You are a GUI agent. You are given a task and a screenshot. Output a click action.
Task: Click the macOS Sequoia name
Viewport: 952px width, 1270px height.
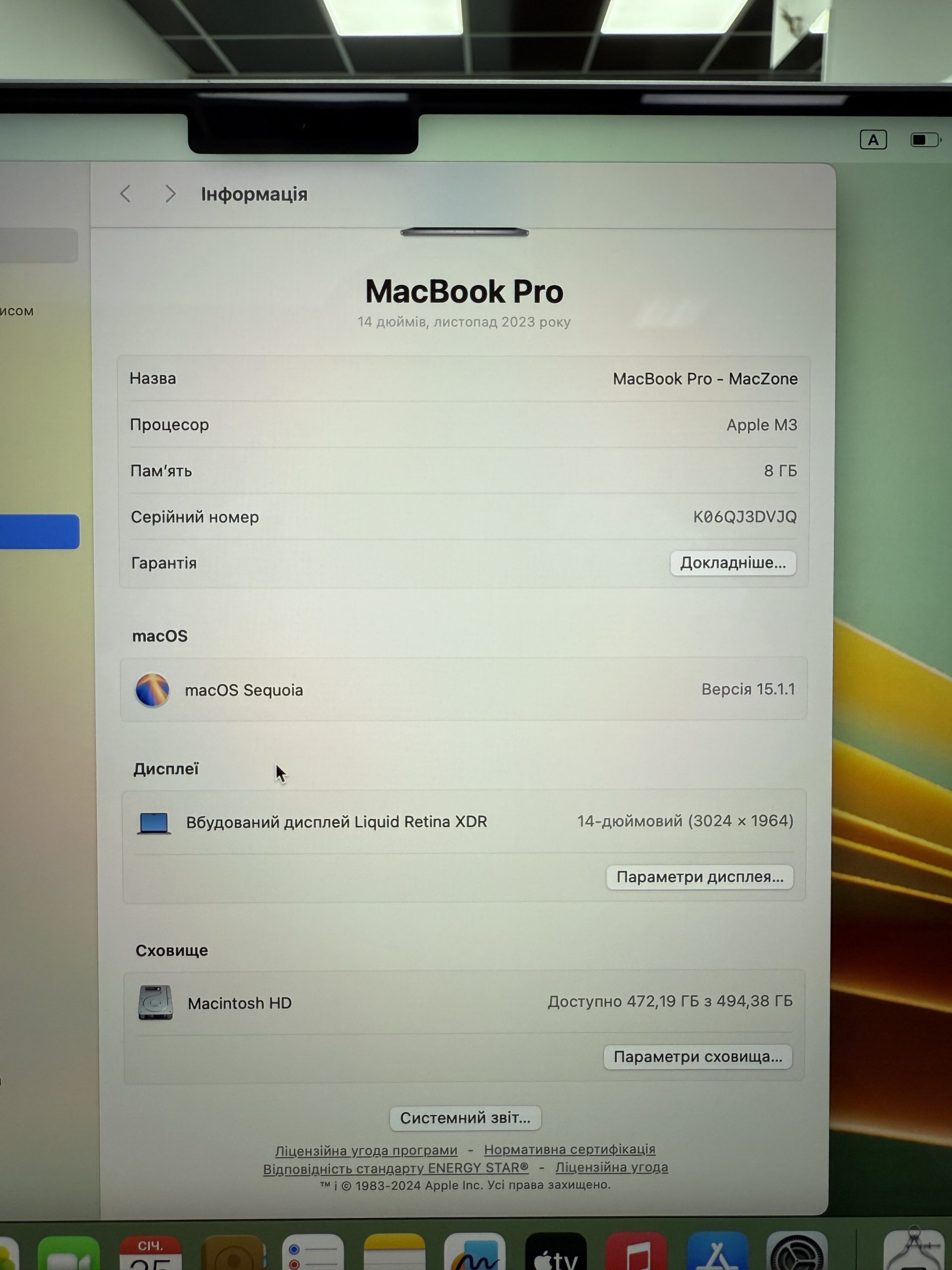coord(244,690)
